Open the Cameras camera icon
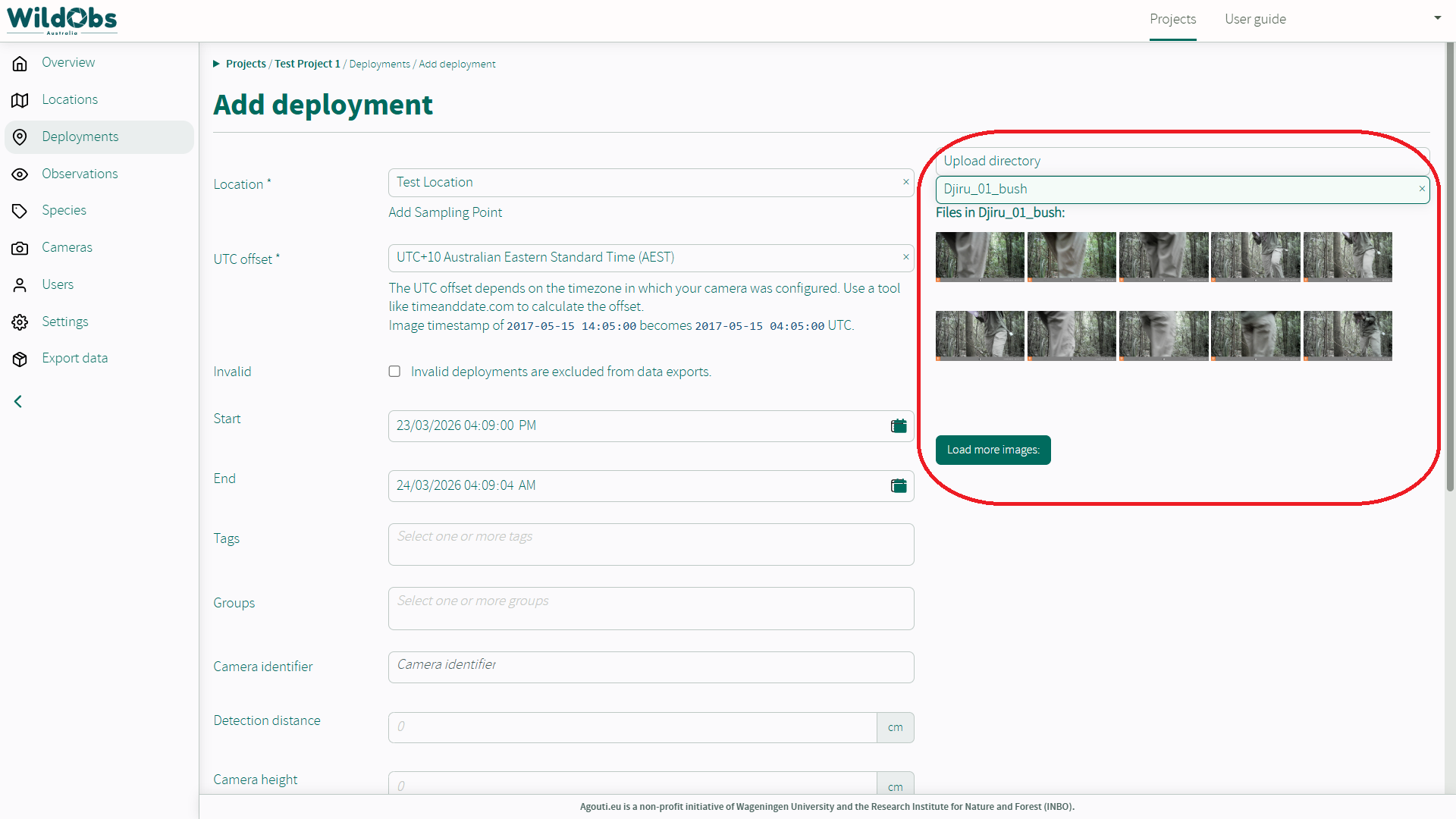Screen dimensions: 1456x819 (20, 248)
